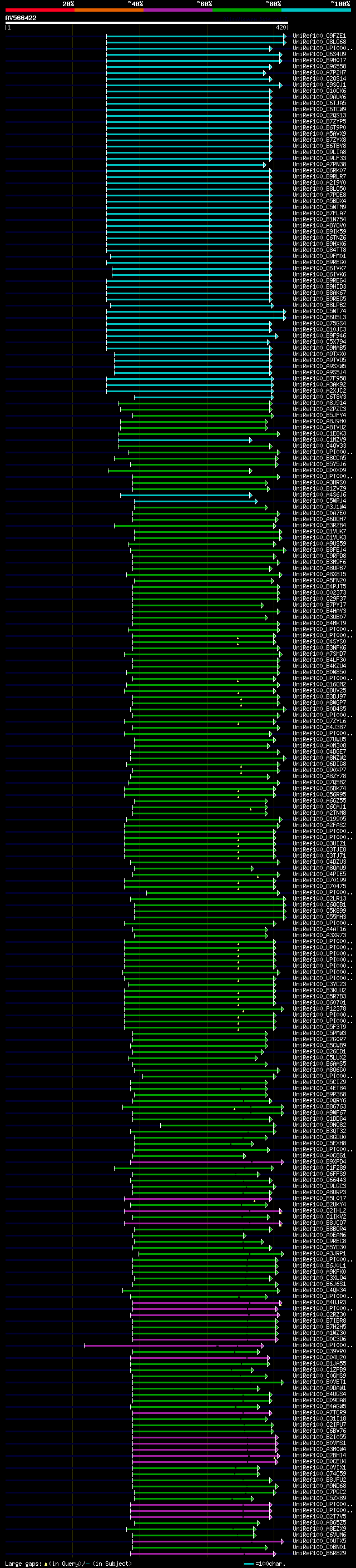
Task: Select hit label UniRef100_A7PN38
Action: (x=319, y=164)
